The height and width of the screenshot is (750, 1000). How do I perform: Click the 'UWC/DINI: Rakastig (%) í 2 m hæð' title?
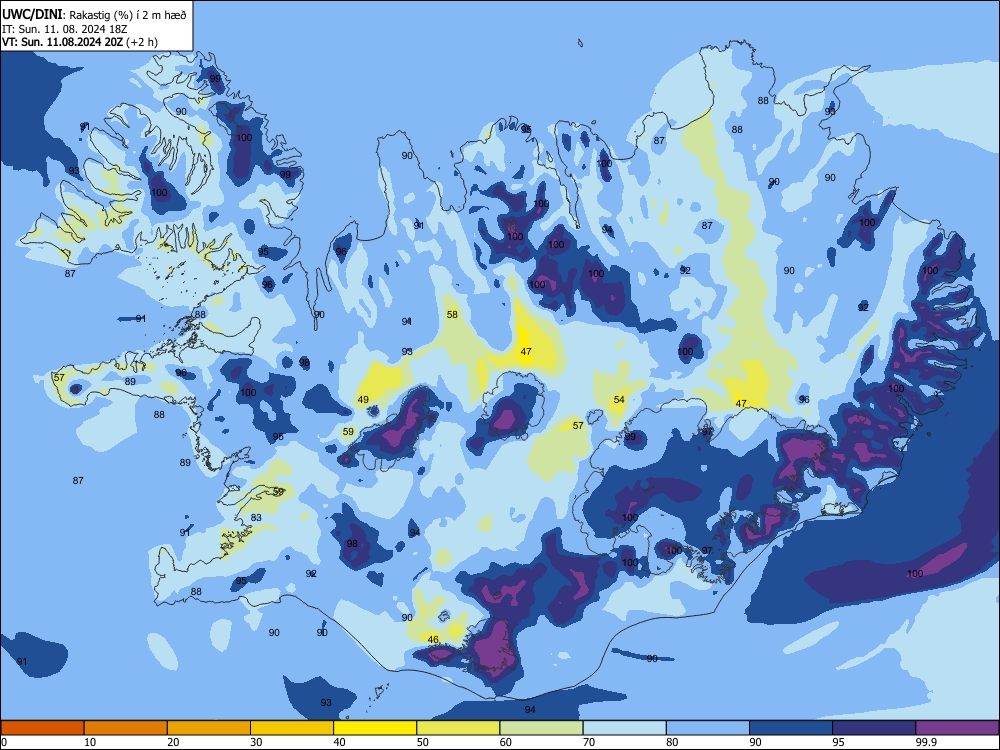[94, 14]
